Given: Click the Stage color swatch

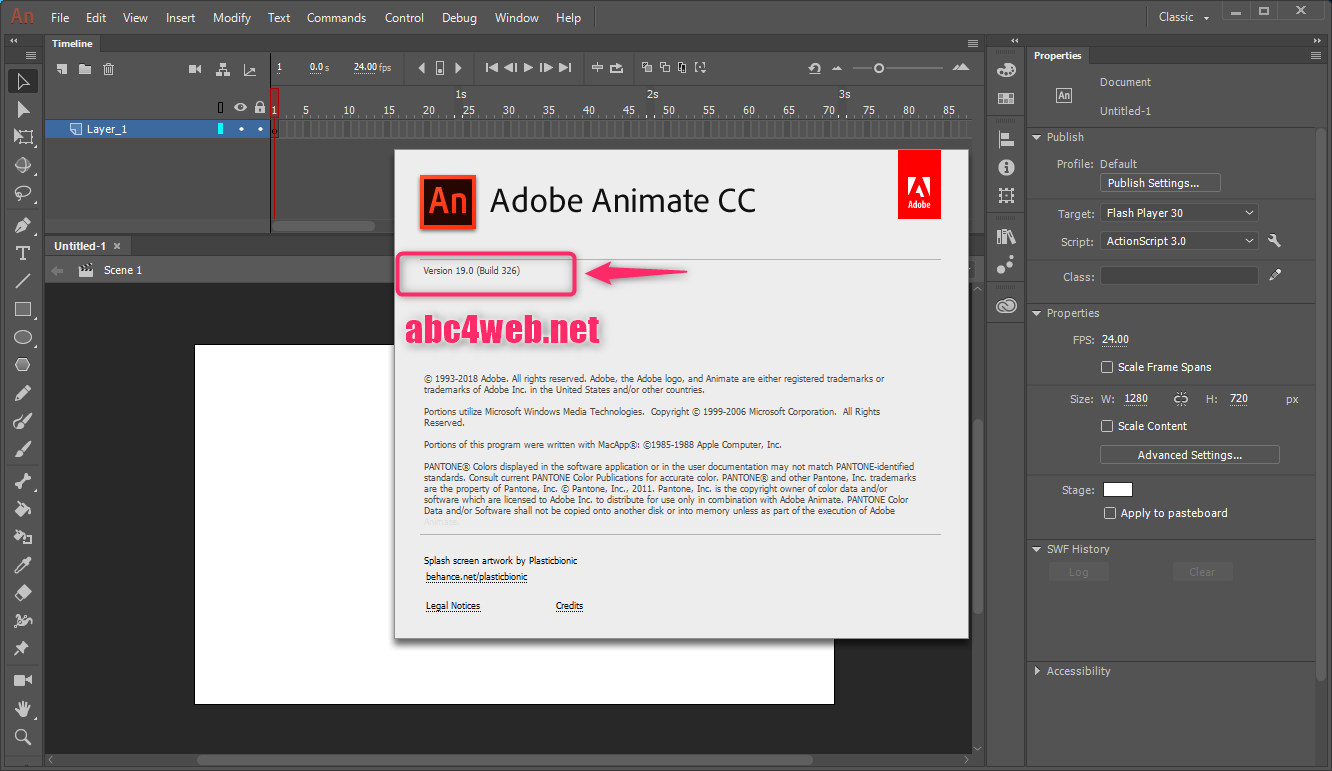Looking at the screenshot, I should [x=1117, y=489].
